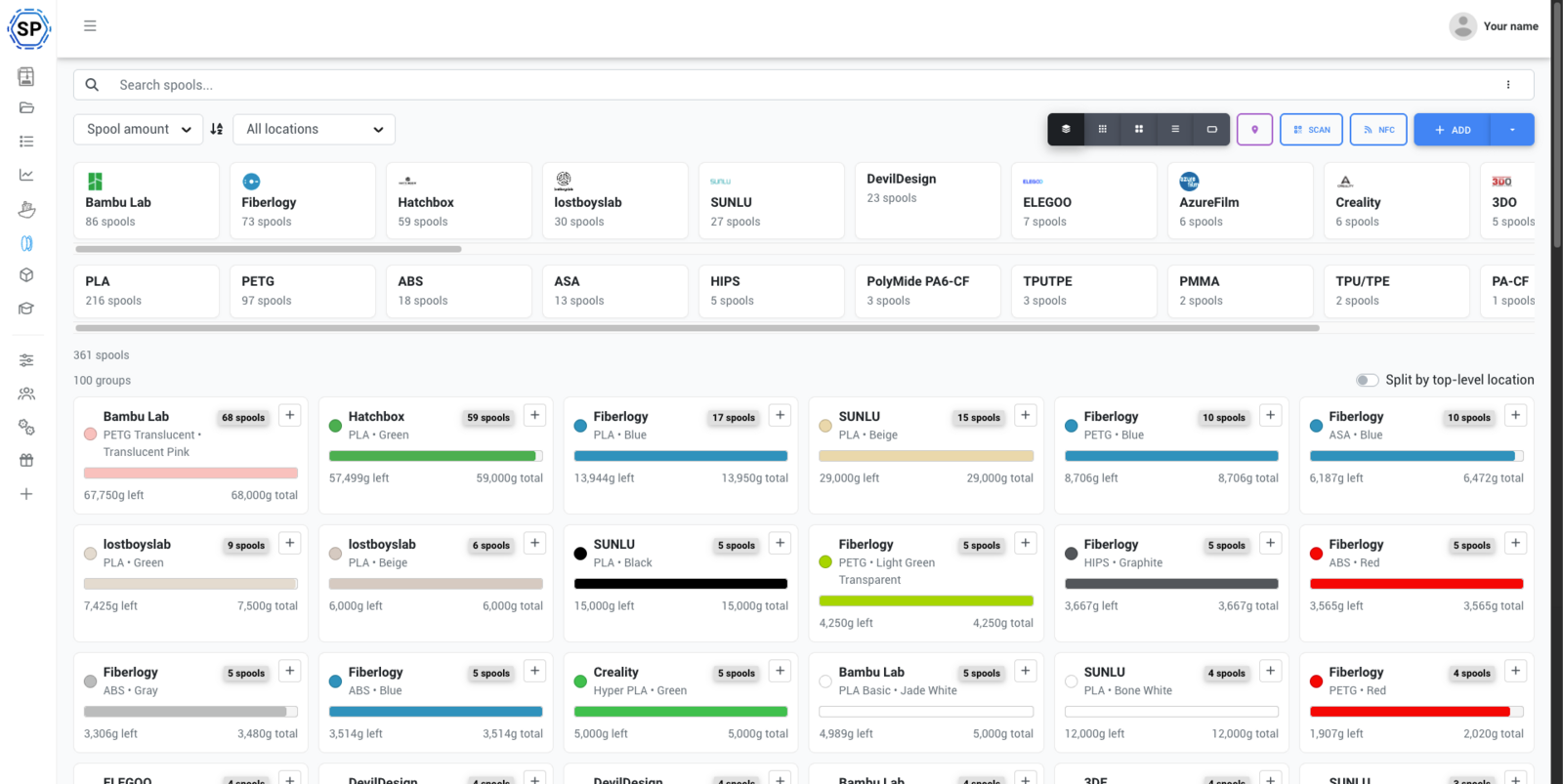The image size is (1563, 784).
Task: Filter by PMMA material card
Action: coord(1241,291)
